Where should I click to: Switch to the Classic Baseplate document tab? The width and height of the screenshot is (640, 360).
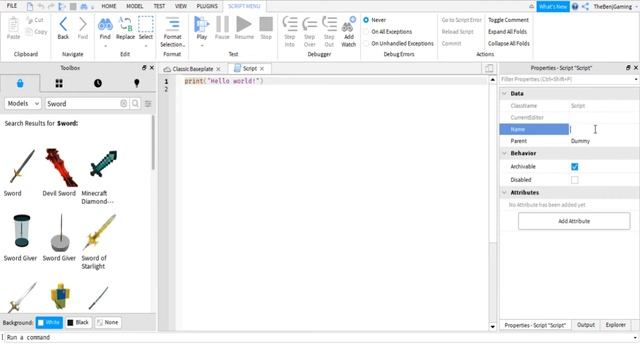pos(193,69)
